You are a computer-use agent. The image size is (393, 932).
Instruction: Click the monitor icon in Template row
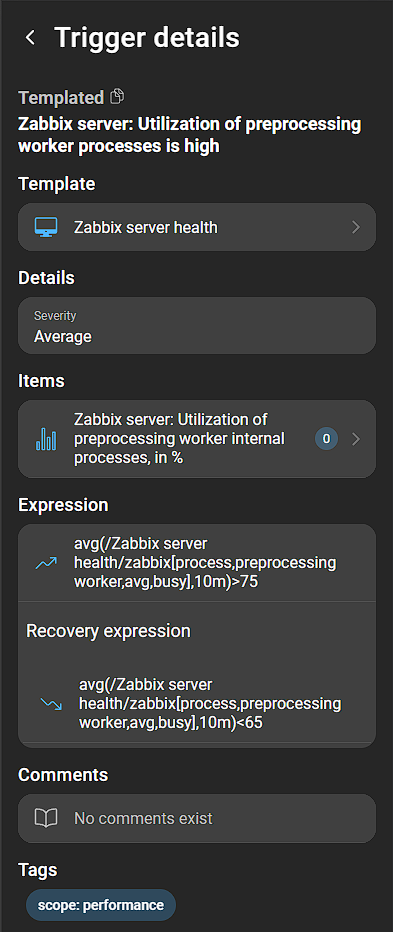[46, 227]
